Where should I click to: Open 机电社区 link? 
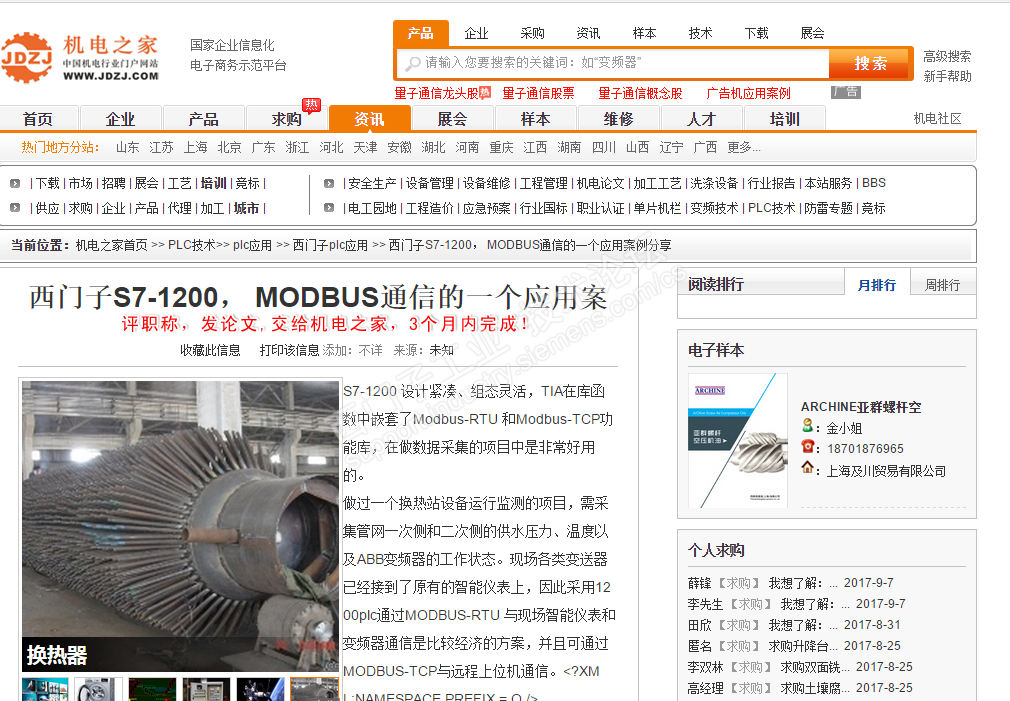click(x=937, y=119)
